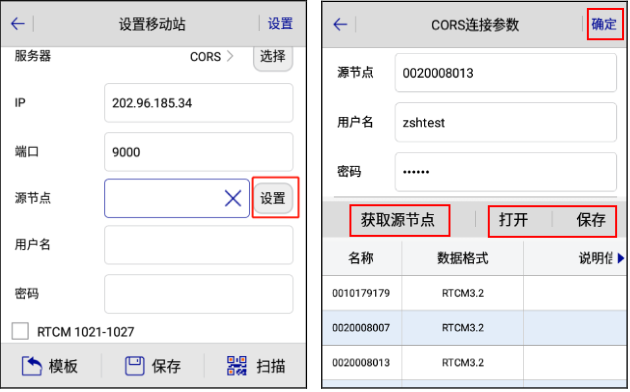Focus the empty 用户名 field on left screen
Image resolution: width=630 pixels, height=392 pixels.
[x=198, y=245]
